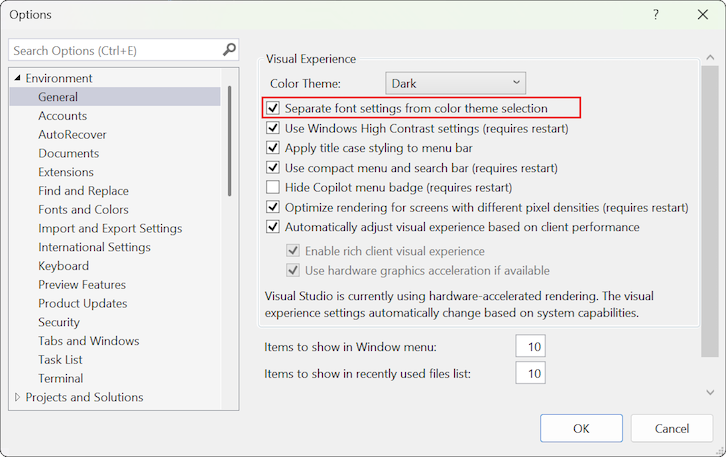Image resolution: width=726 pixels, height=457 pixels.
Task: Collapse the Environment tree node
Action: 17,78
